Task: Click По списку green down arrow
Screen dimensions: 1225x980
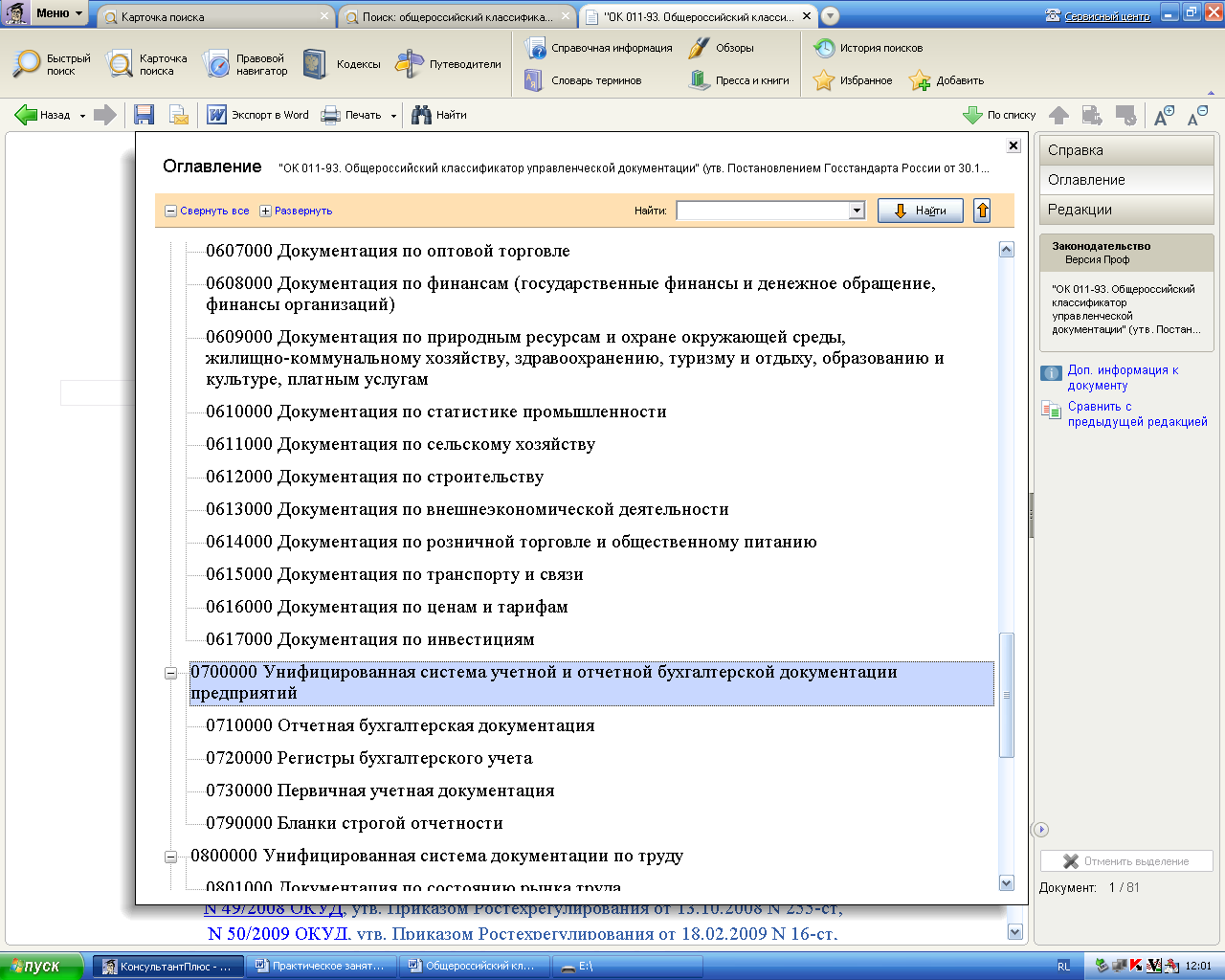Action: pyautogui.click(x=999, y=115)
